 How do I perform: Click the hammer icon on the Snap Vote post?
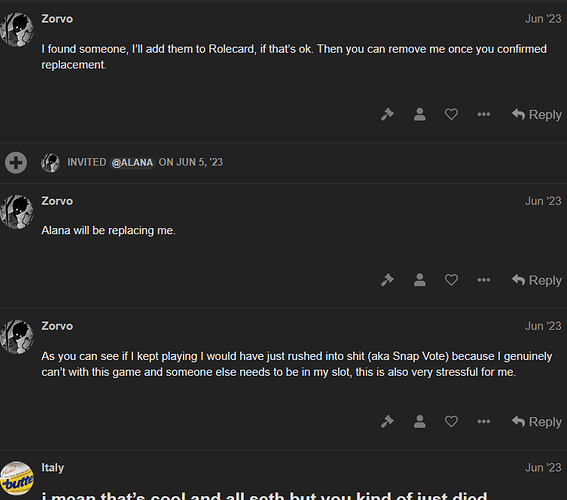pos(387,422)
